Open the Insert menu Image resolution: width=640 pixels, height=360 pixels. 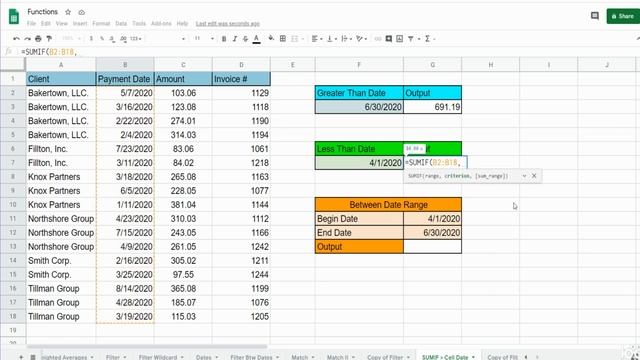80,24
